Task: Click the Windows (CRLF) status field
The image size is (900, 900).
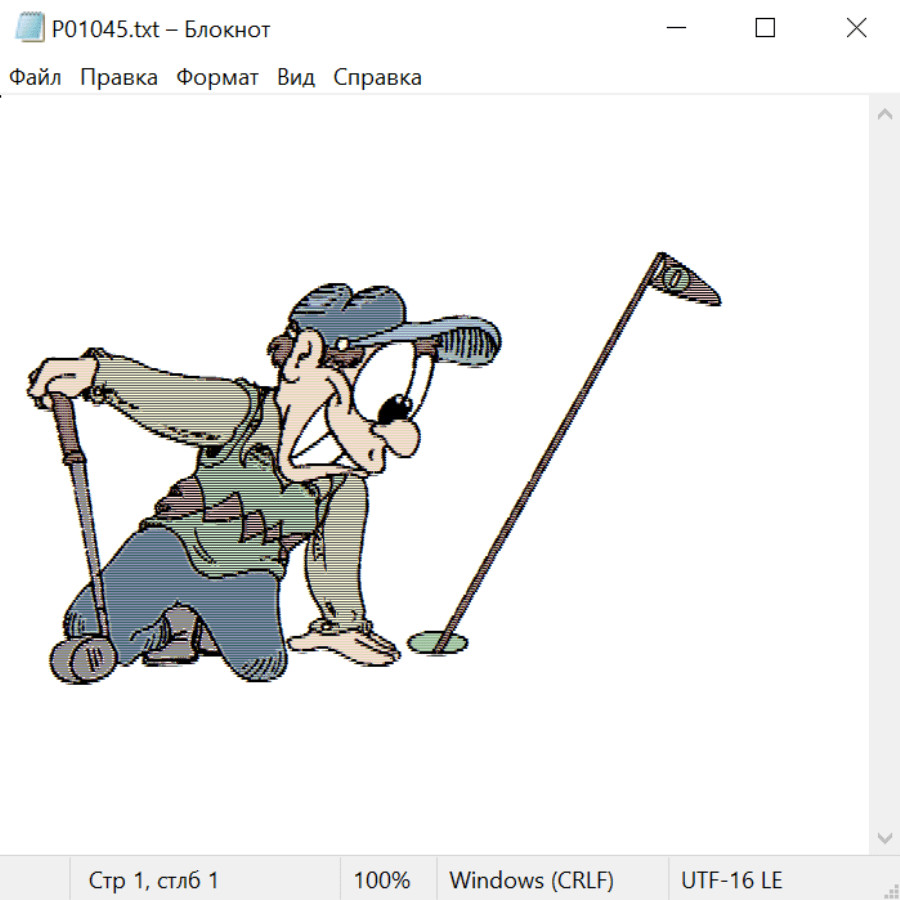Action: tap(531, 880)
